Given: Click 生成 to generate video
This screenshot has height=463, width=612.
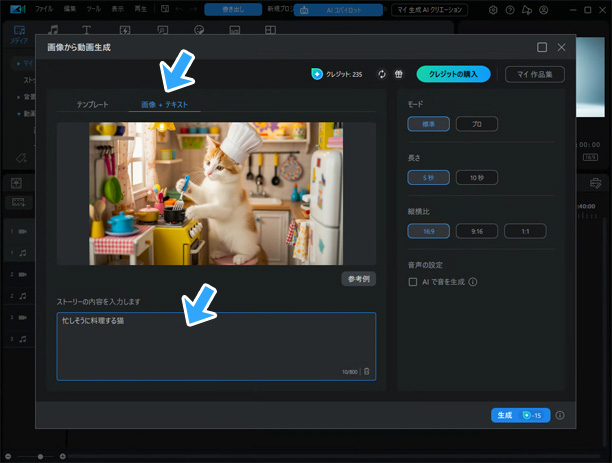Looking at the screenshot, I should point(520,415).
